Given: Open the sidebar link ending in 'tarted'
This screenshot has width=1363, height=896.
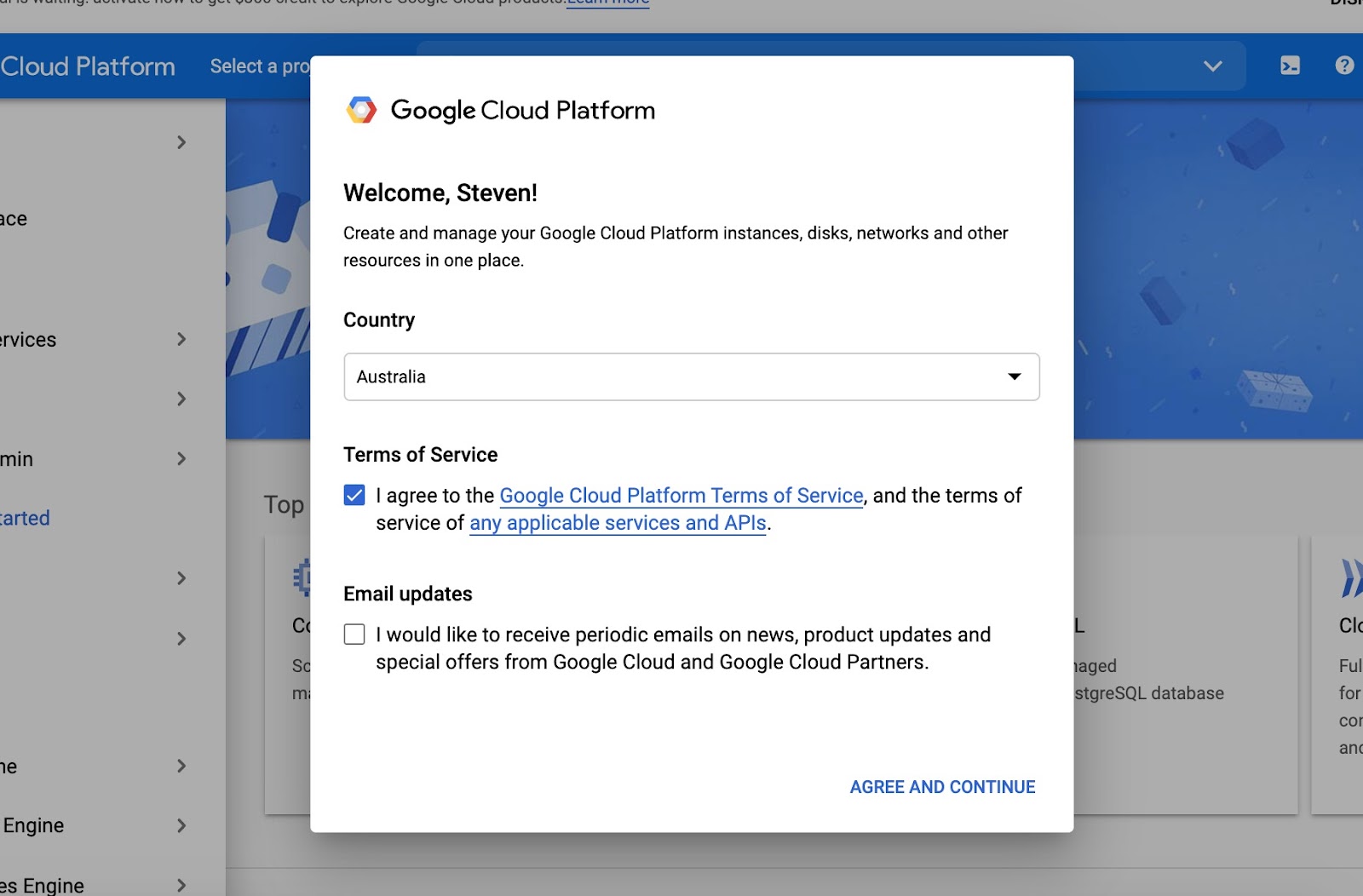Looking at the screenshot, I should coord(26,518).
